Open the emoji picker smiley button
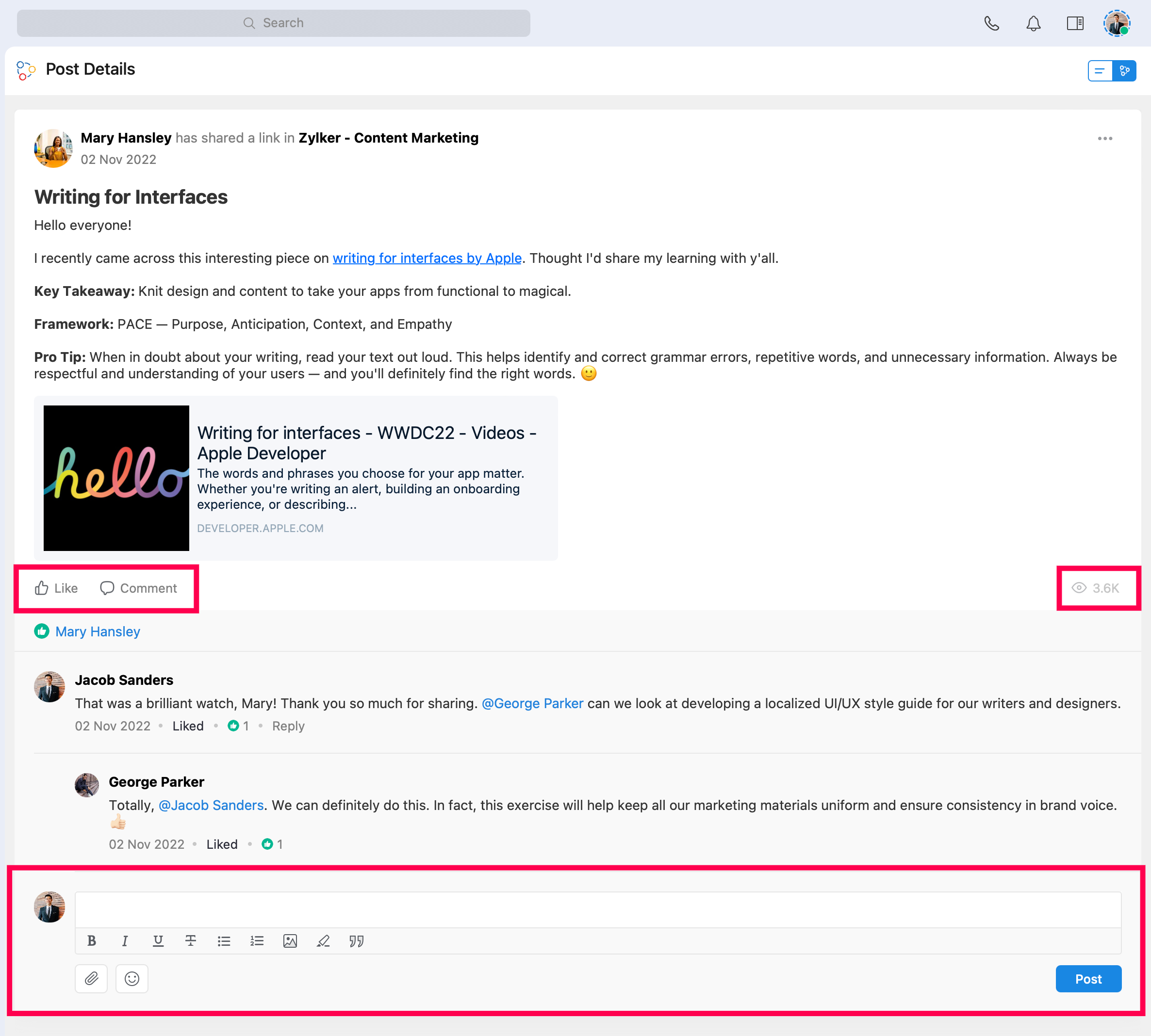The height and width of the screenshot is (1036, 1151). tap(132, 978)
